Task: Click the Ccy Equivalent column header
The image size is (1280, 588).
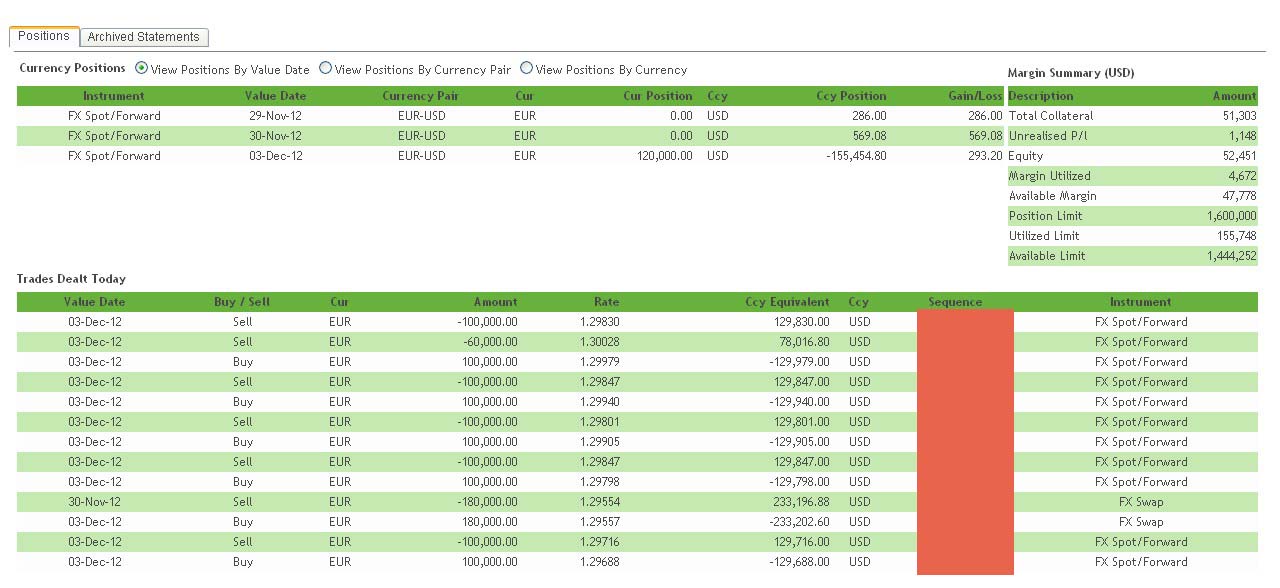Action: tap(787, 302)
